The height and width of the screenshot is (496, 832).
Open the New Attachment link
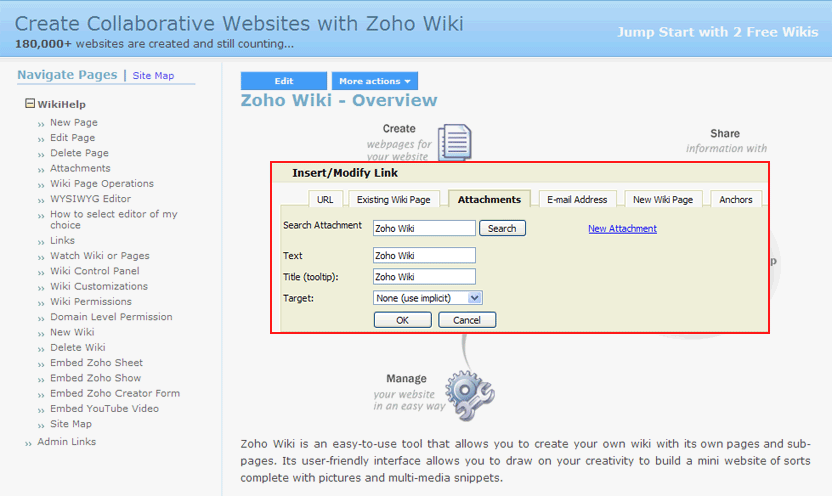point(622,229)
